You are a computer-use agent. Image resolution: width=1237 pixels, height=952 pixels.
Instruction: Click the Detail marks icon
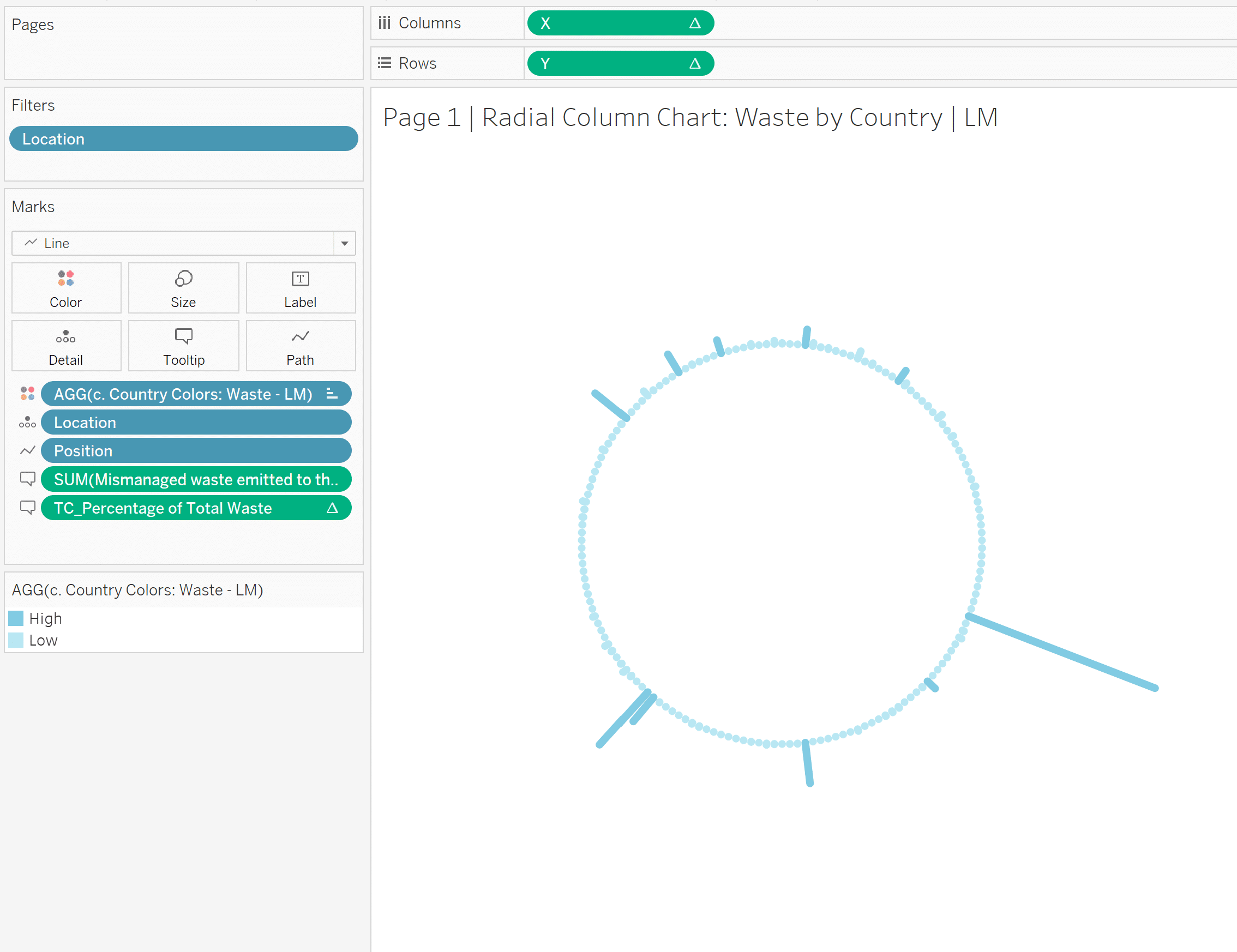pyautogui.click(x=65, y=345)
